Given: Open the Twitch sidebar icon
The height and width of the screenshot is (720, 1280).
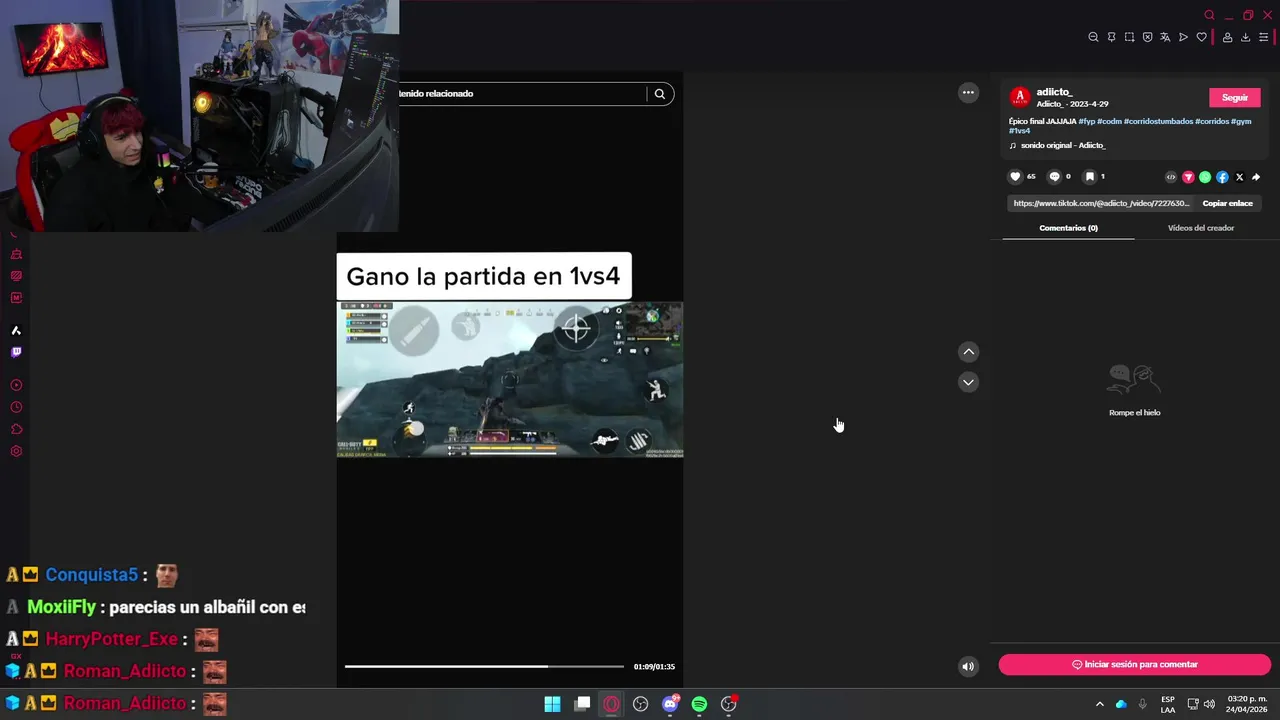Looking at the screenshot, I should [16, 352].
